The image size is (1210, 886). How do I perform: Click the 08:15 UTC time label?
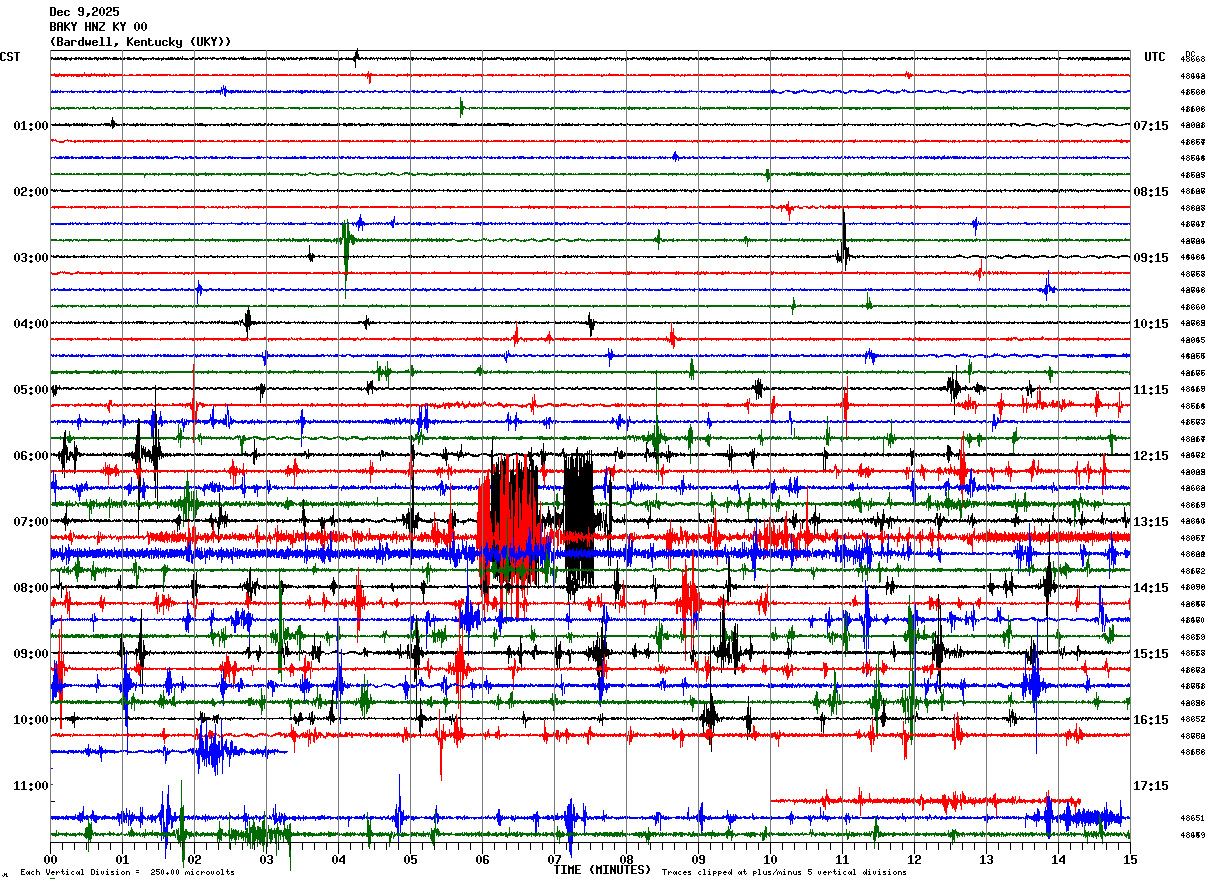[1151, 192]
